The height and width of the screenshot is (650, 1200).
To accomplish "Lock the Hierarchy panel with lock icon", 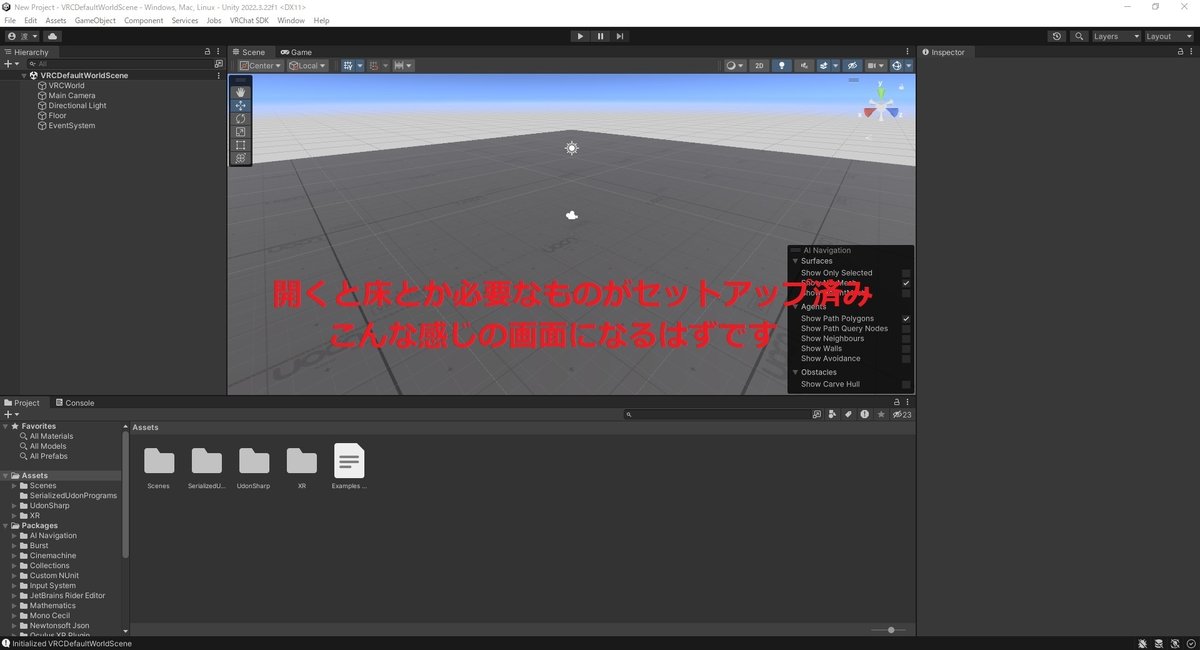I will pyautogui.click(x=207, y=52).
